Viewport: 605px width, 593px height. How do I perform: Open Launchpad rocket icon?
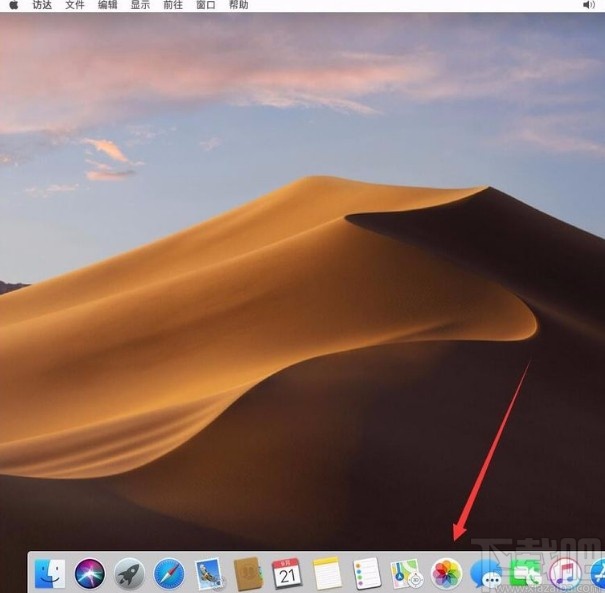pos(129,573)
